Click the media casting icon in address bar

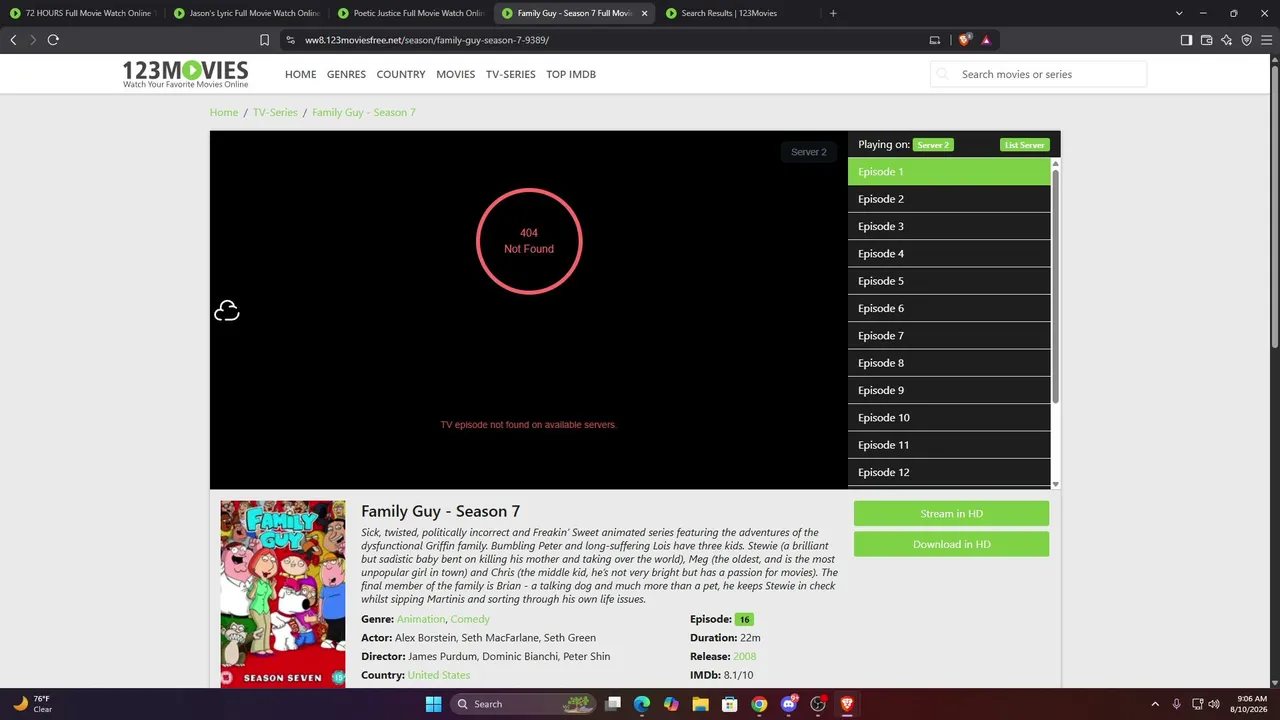pos(935,40)
